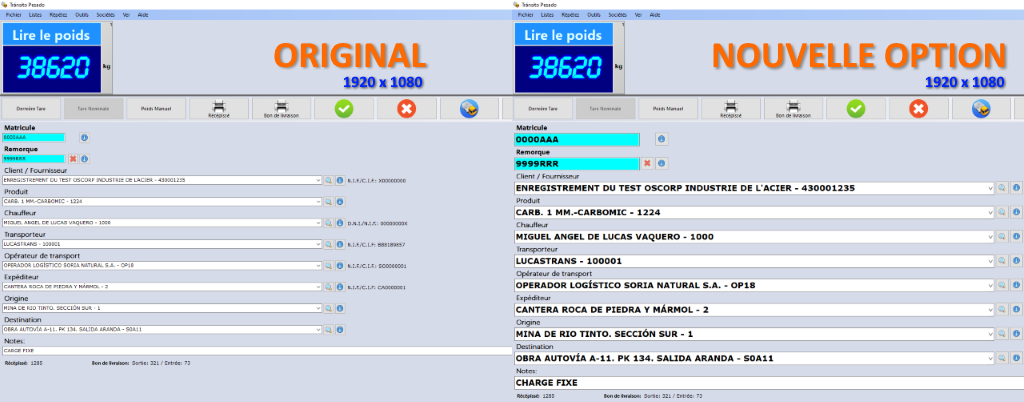Confirm with green checkmark in ORIGINAL window
Image resolution: width=1024 pixels, height=402 pixels.
click(x=344, y=108)
